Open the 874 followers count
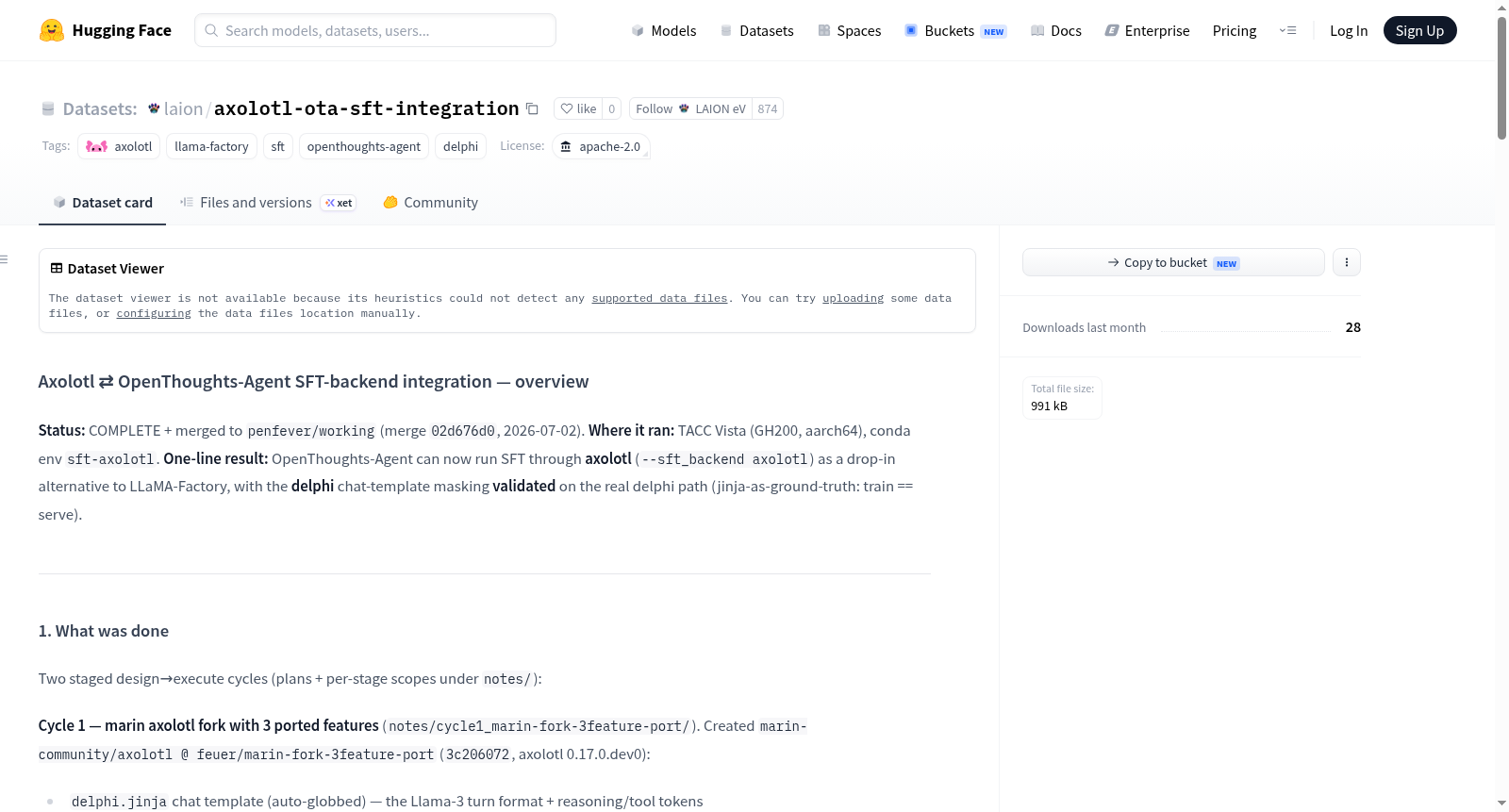 (x=768, y=108)
